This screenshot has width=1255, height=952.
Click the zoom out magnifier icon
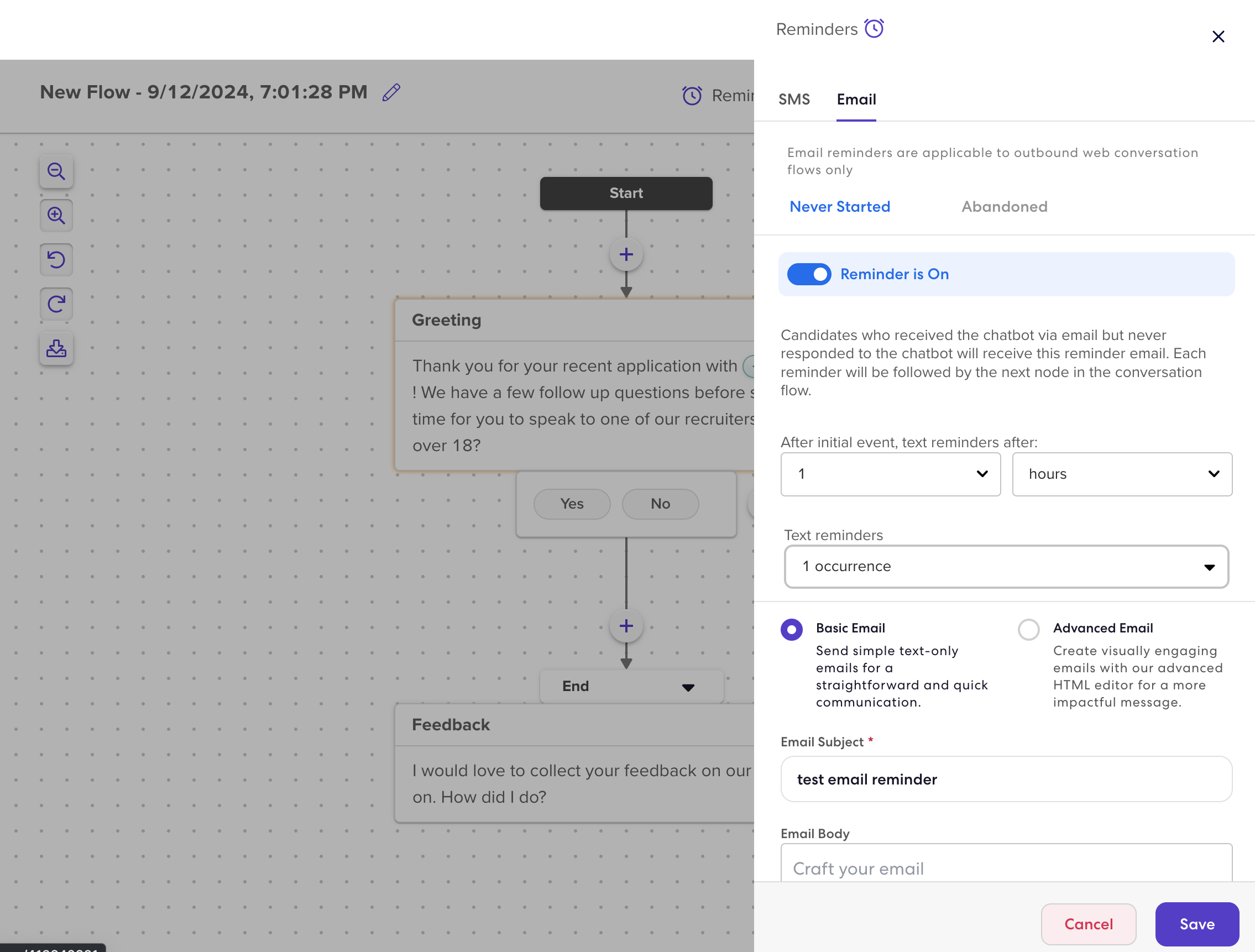coord(56,171)
